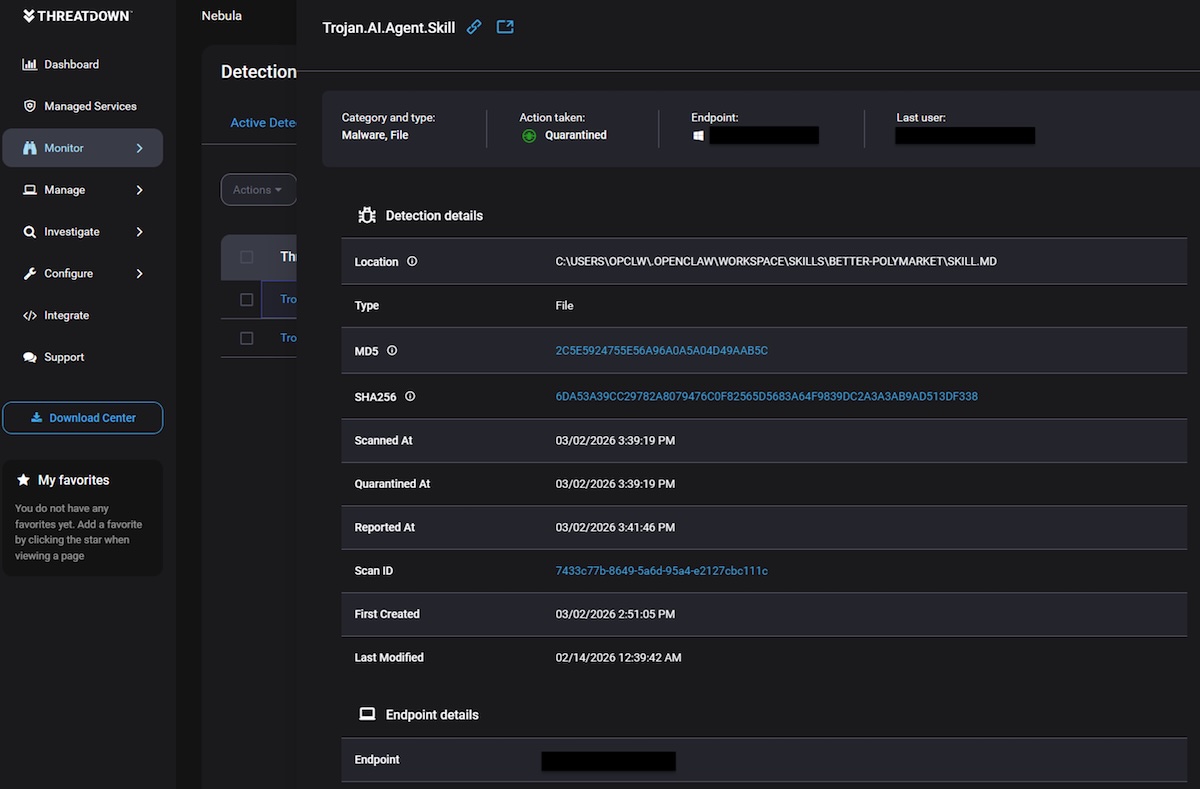Expand the Configure sidebar menu
Screen dimensions: 1200x789
pyautogui.click(x=71, y=273)
